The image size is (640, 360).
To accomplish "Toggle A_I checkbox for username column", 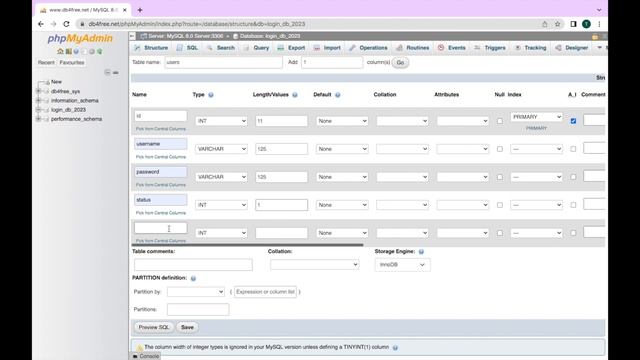I will pyautogui.click(x=573, y=149).
